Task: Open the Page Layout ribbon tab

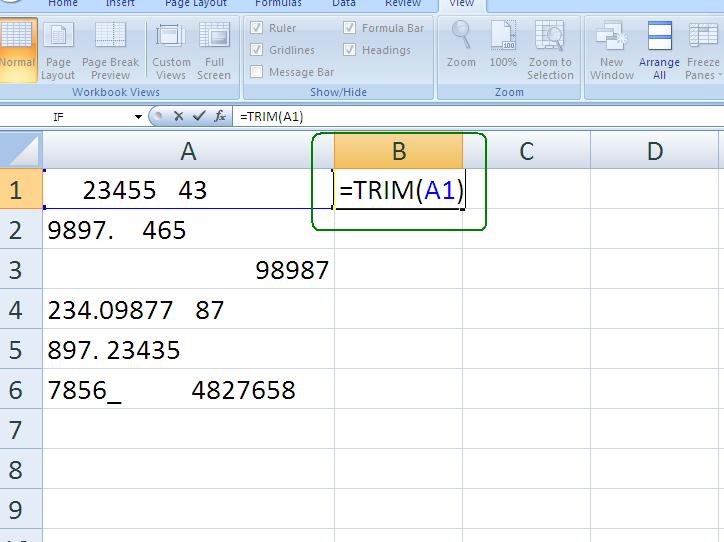Action: click(196, 4)
